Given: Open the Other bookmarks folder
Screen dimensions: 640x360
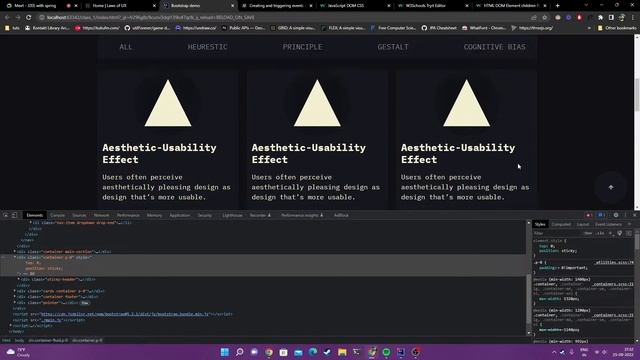Looking at the screenshot, I should pyautogui.click(x=617, y=28).
